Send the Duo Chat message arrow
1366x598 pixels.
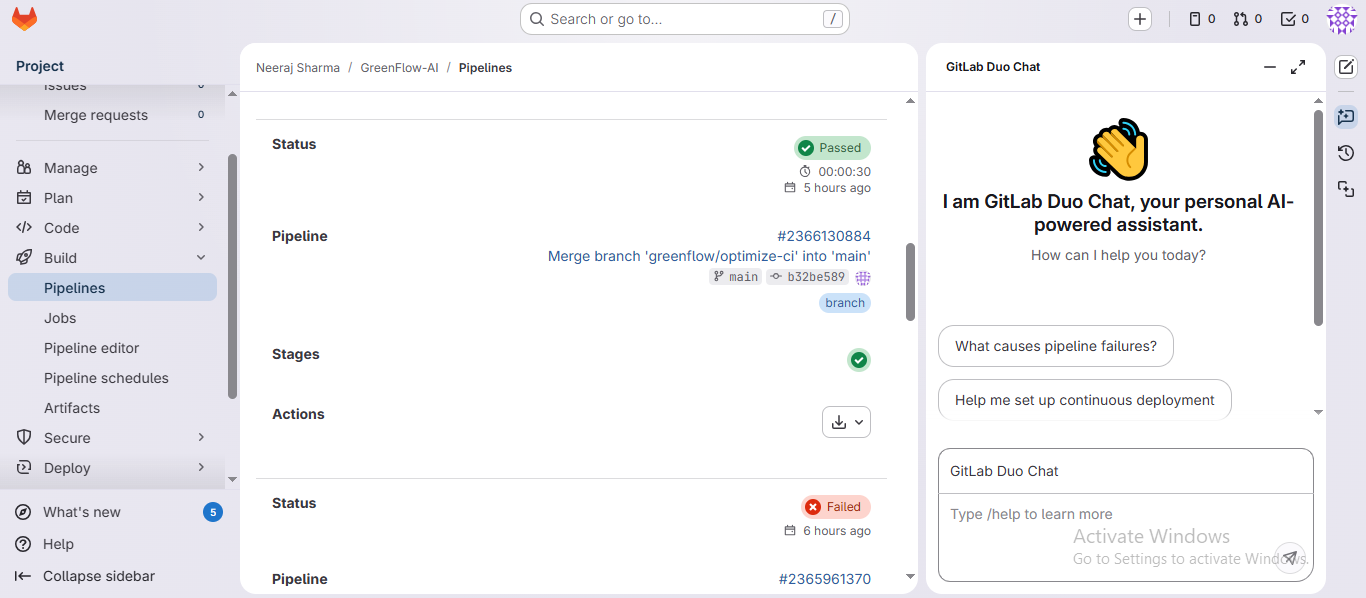pyautogui.click(x=1290, y=557)
